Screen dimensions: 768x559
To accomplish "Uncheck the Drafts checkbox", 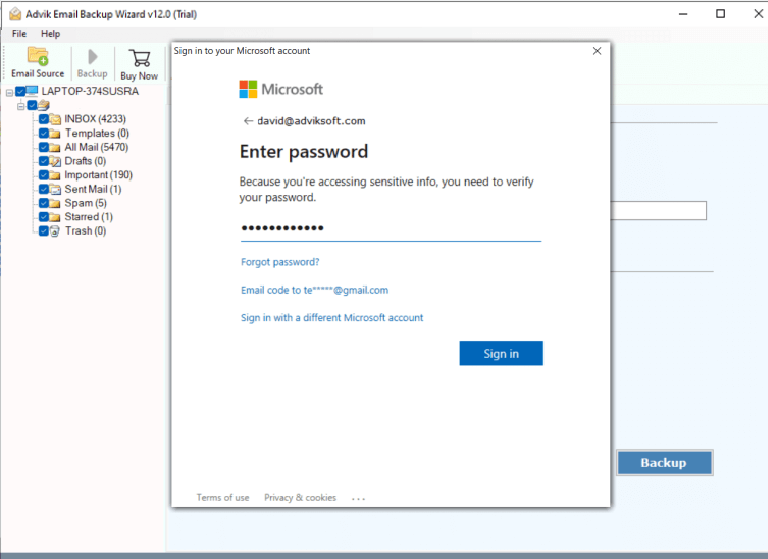I will 44,161.
